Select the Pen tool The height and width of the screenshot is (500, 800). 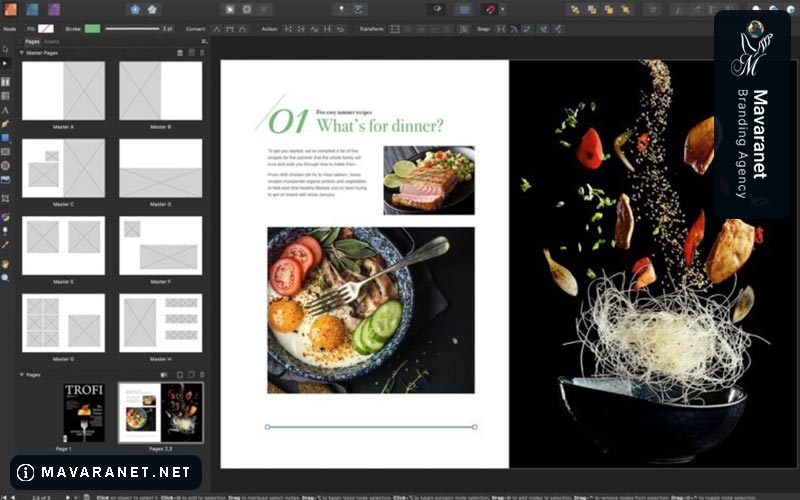pos(6,123)
